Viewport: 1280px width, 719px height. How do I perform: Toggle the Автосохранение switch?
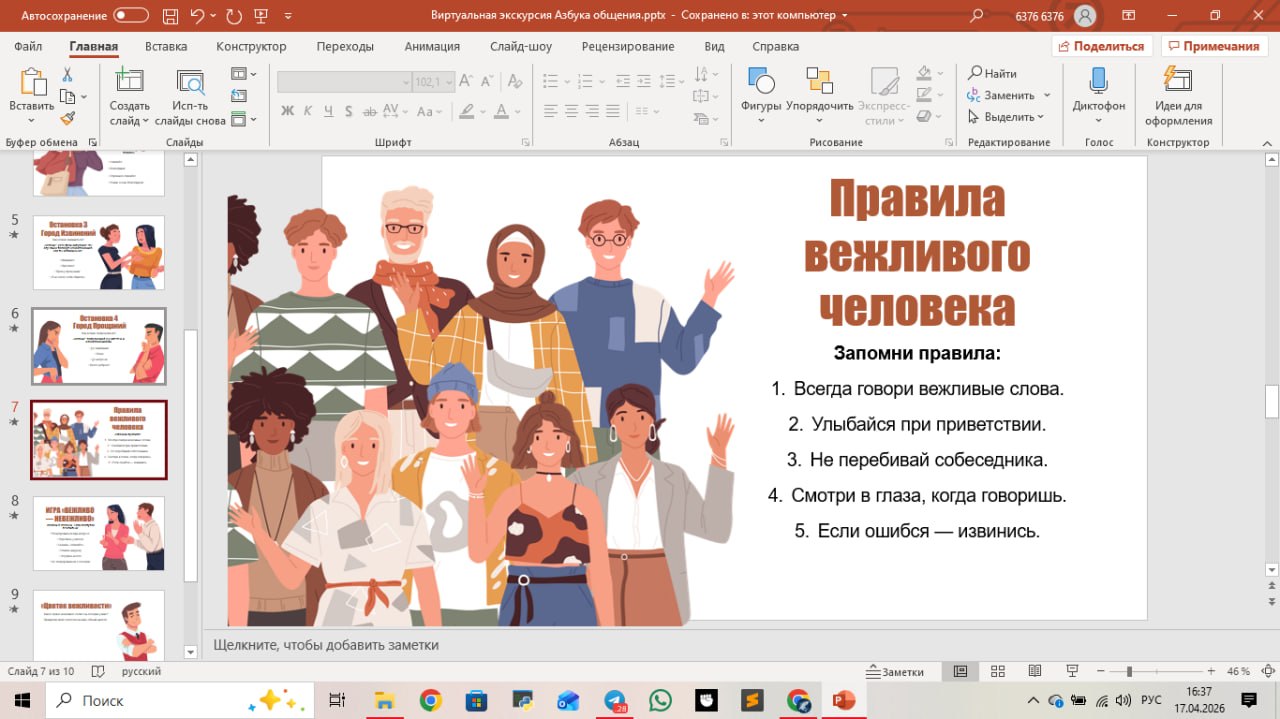click(x=131, y=16)
